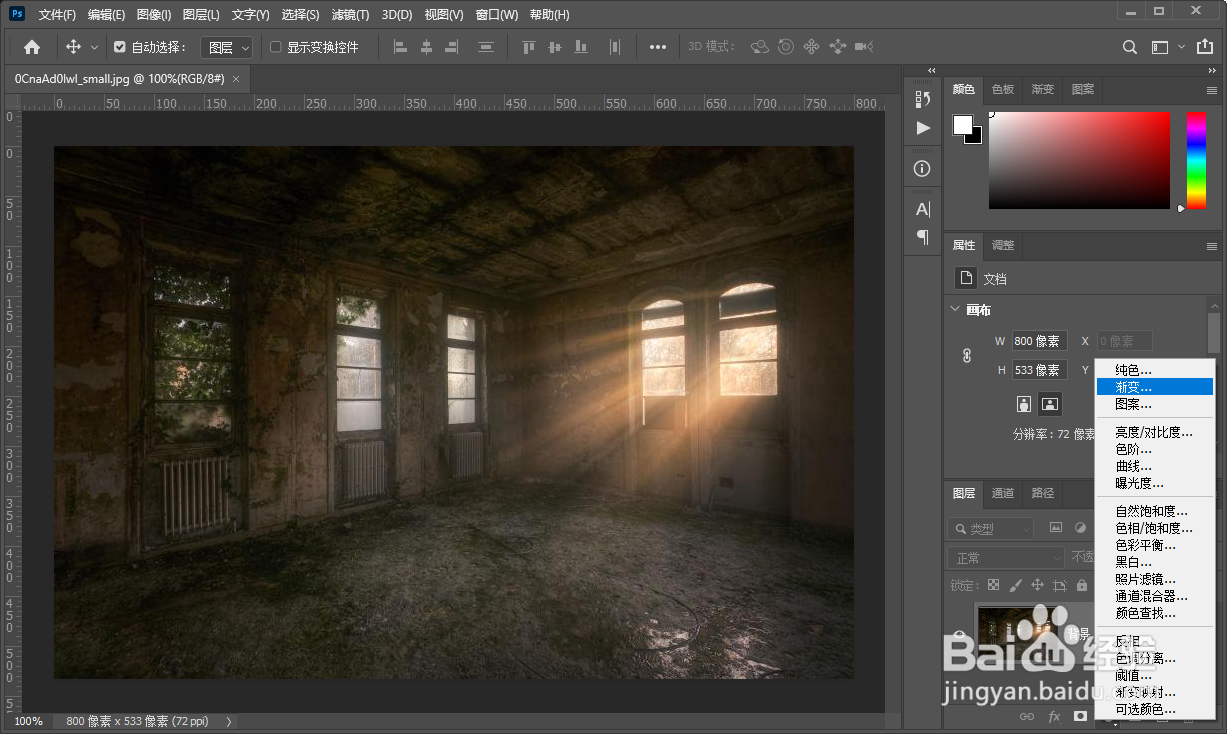Hide the 背景 layer with eye icon
Image resolution: width=1227 pixels, height=734 pixels.
[959, 636]
